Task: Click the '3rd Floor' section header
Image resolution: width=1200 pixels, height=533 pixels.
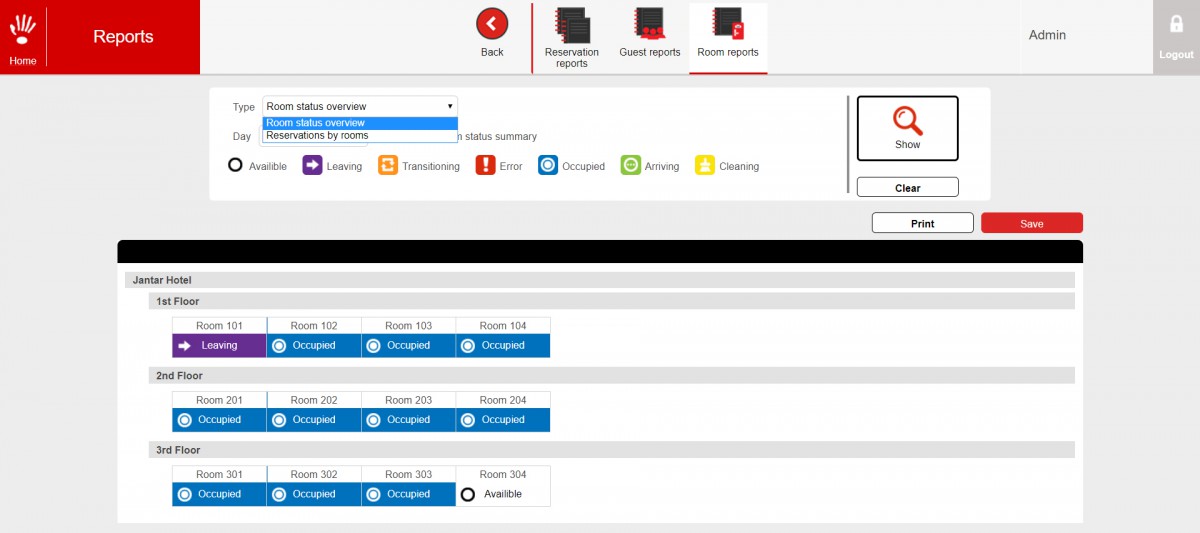Action: [x=611, y=450]
